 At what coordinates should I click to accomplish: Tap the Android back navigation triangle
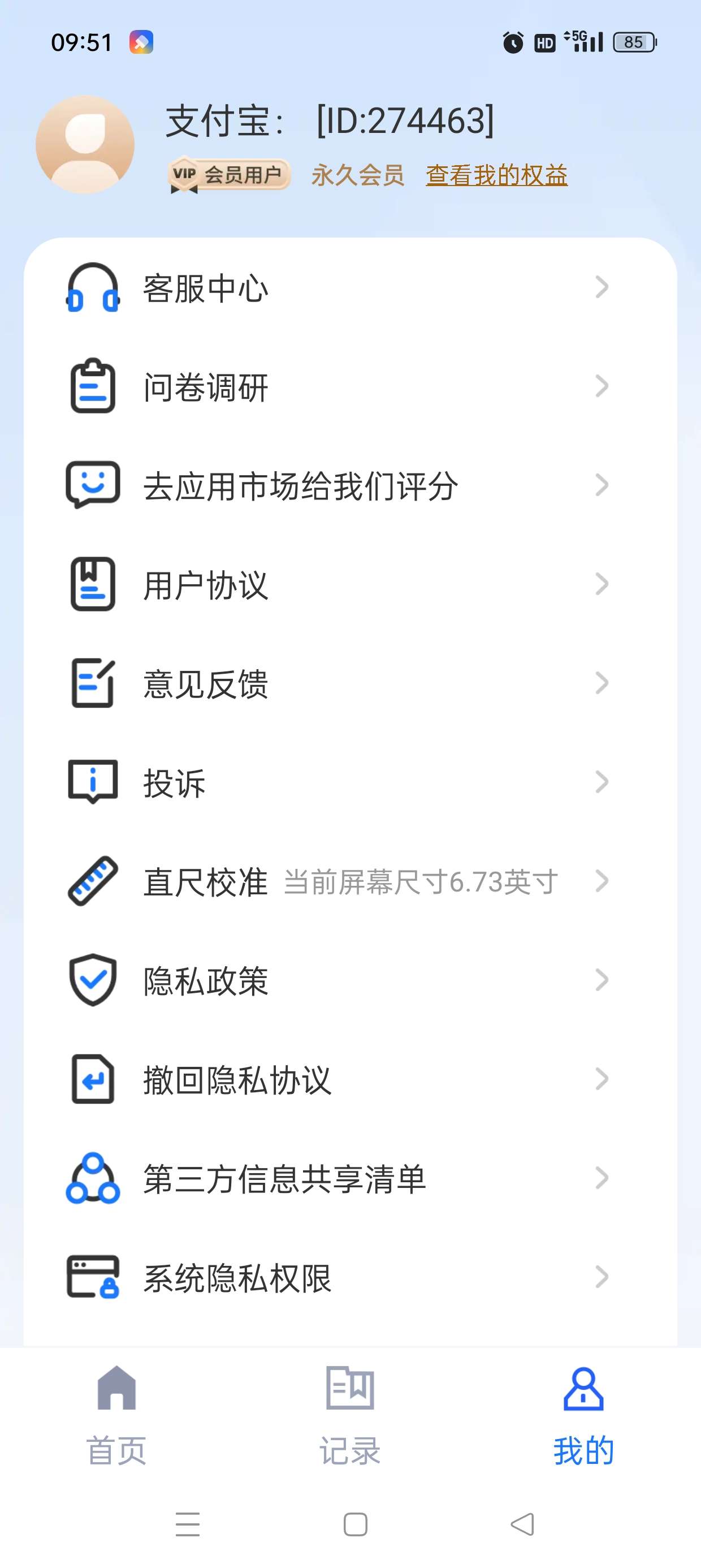coord(522,1524)
